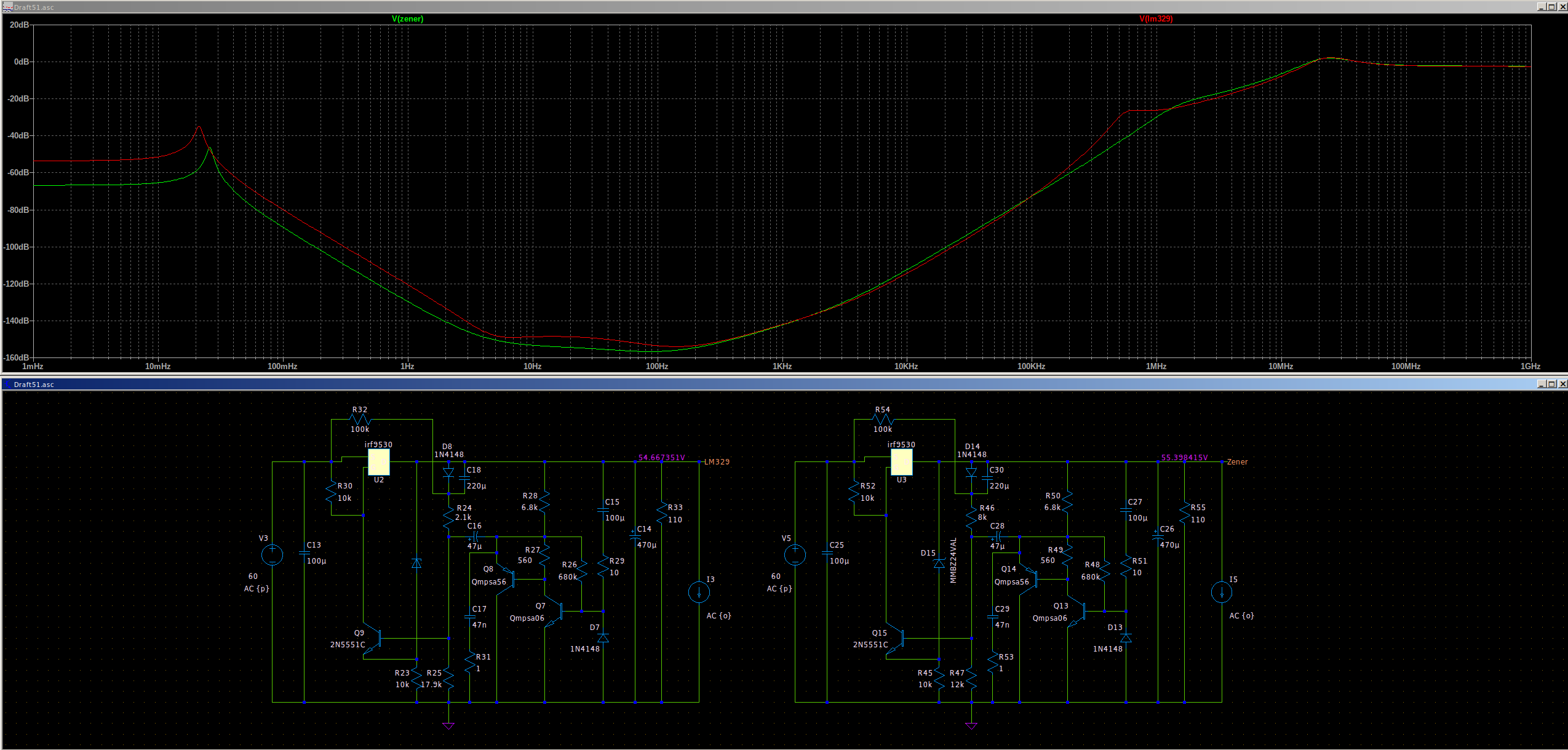Click the 55.398415V voltage readout
The image size is (1568, 750).
pos(1185,458)
